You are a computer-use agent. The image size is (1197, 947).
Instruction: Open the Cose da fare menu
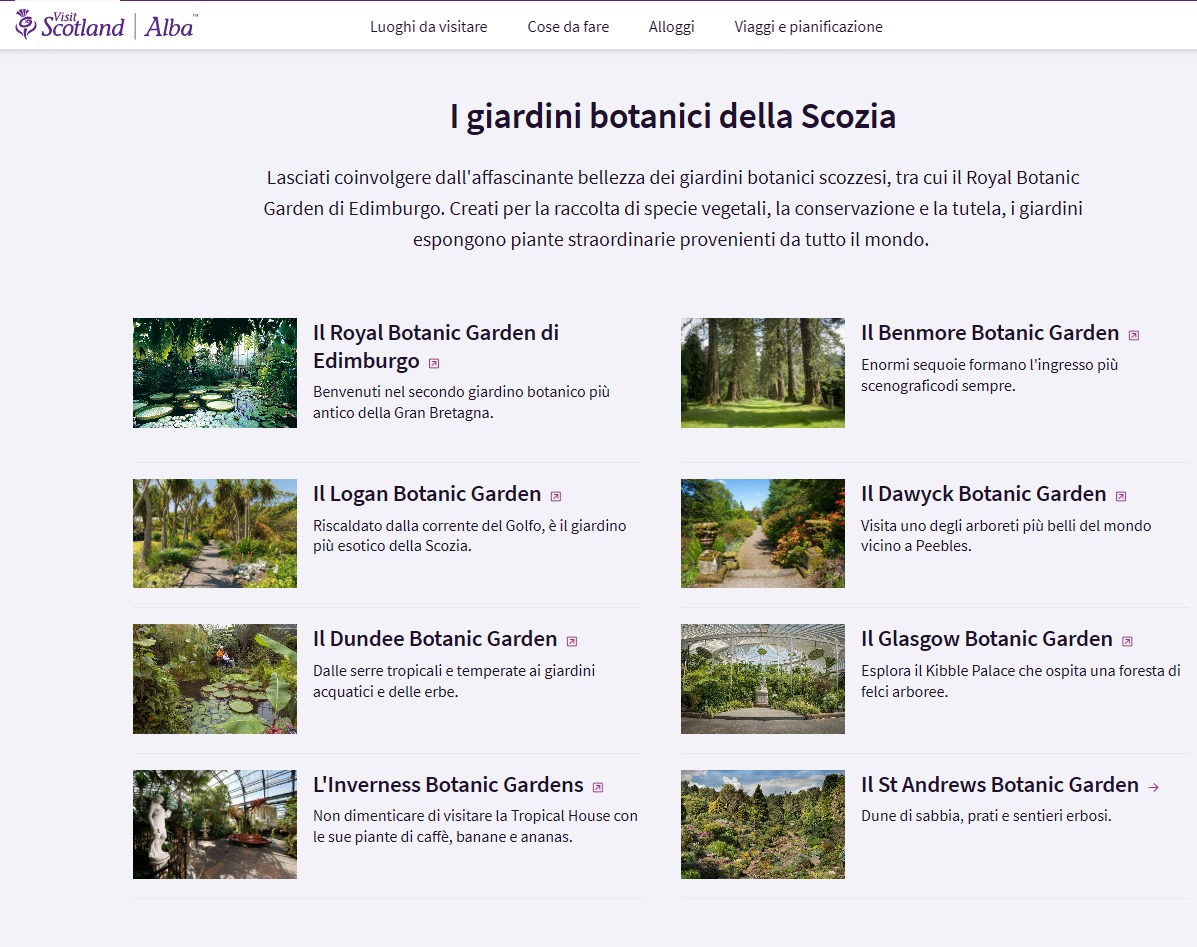[x=568, y=27]
